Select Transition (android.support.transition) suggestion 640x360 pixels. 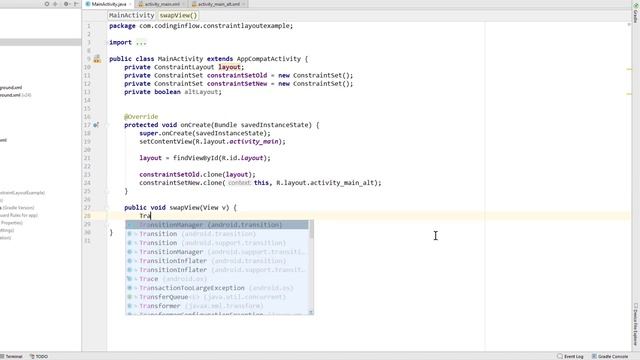point(217,243)
